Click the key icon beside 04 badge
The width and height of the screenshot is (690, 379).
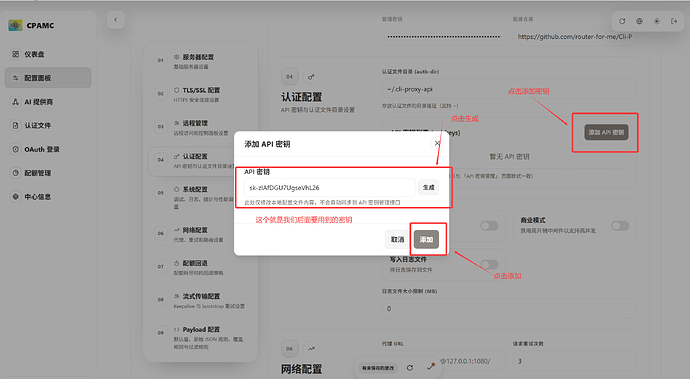click(x=311, y=77)
